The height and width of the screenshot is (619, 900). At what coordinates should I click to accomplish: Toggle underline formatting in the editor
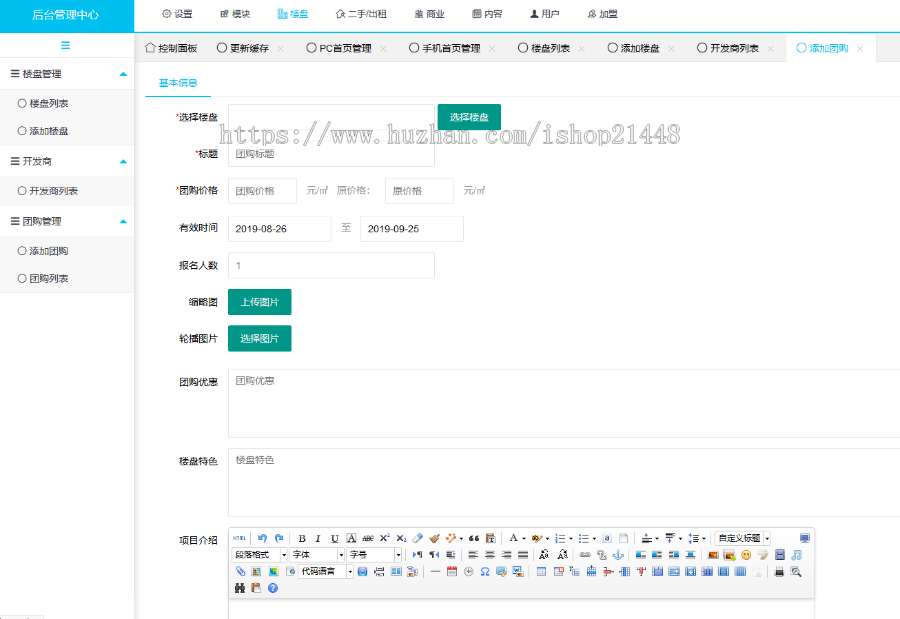tap(334, 538)
